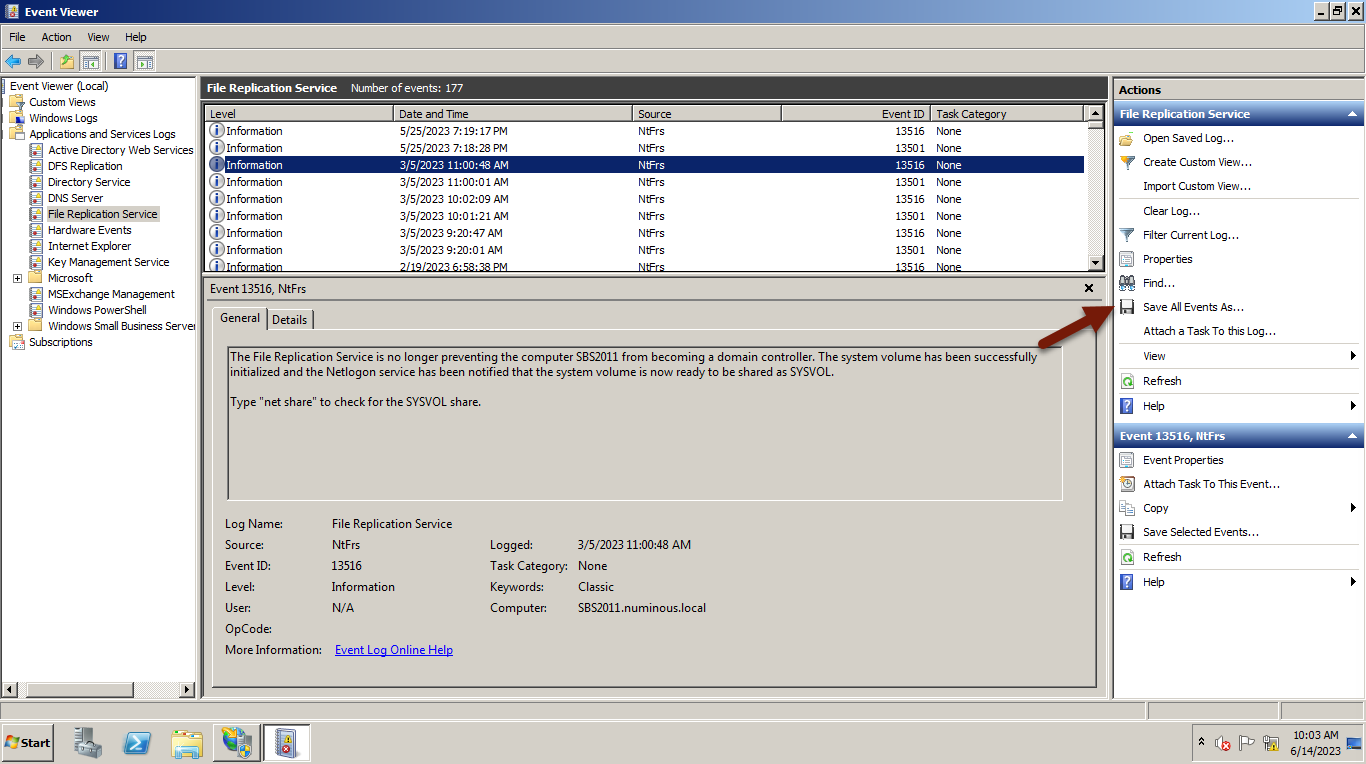Open View submenu in Actions pane
The image size is (1366, 764).
click(x=1238, y=356)
